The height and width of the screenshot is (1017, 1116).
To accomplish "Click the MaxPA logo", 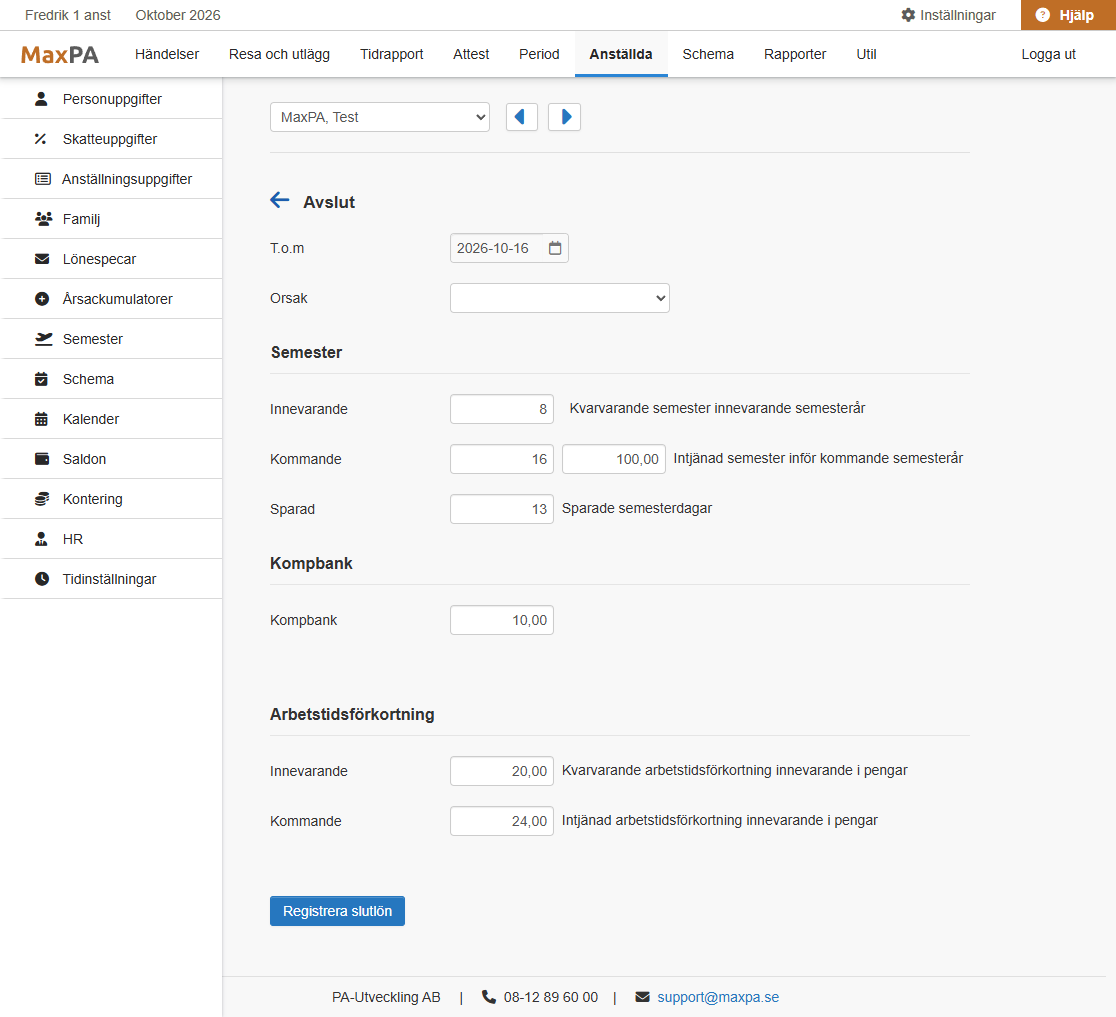I will [60, 55].
